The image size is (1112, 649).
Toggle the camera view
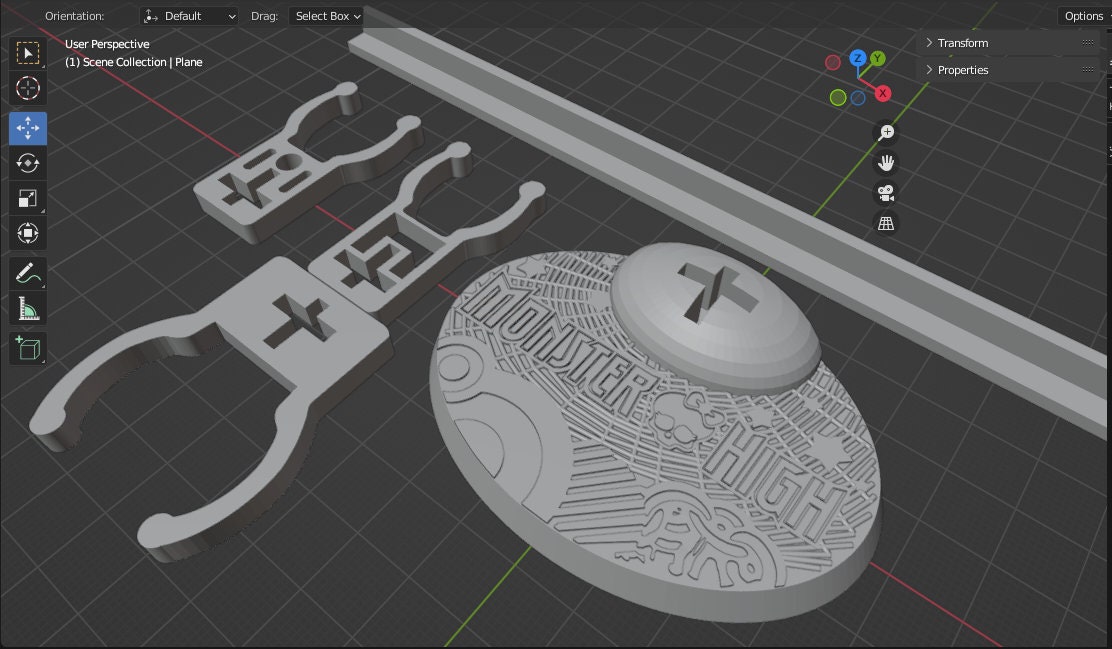pos(886,193)
